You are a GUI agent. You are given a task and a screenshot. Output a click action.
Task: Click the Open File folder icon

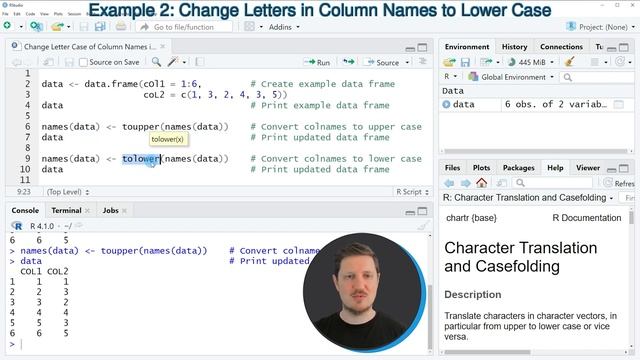click(x=57, y=27)
